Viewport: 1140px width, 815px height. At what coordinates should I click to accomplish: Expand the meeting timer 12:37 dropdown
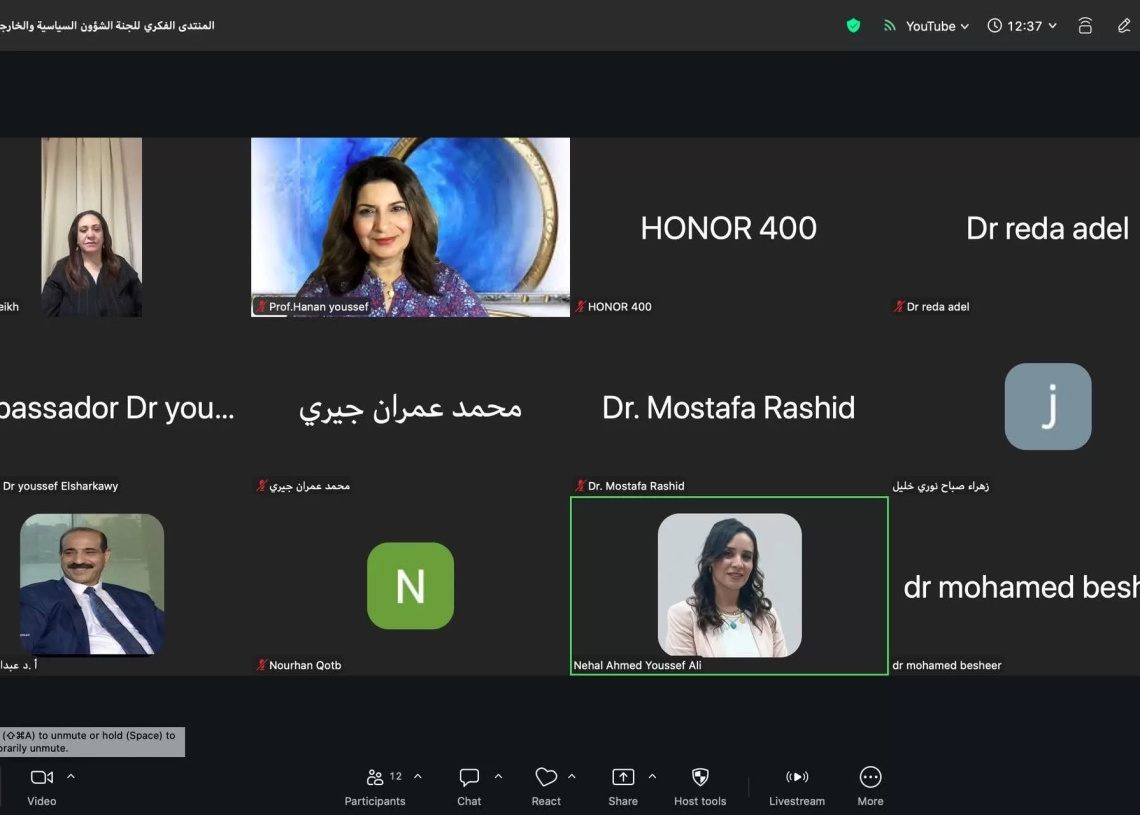[x=1052, y=26]
